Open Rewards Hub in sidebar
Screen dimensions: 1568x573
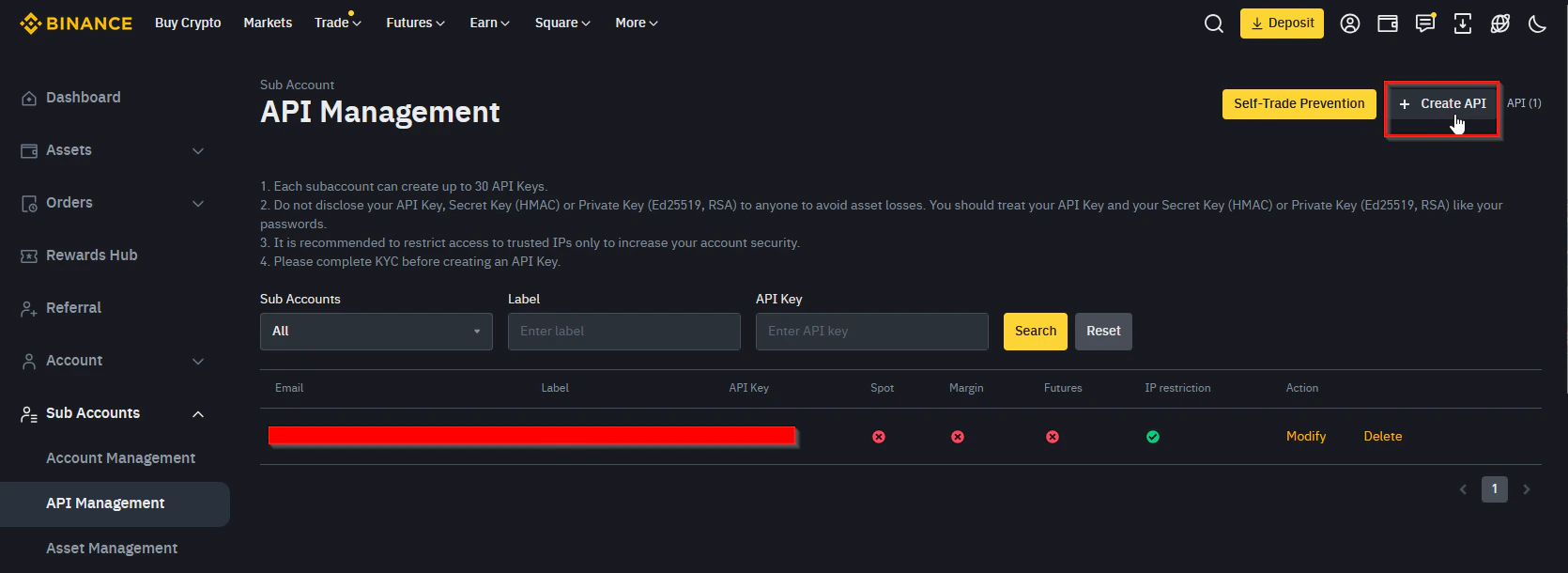click(x=92, y=256)
